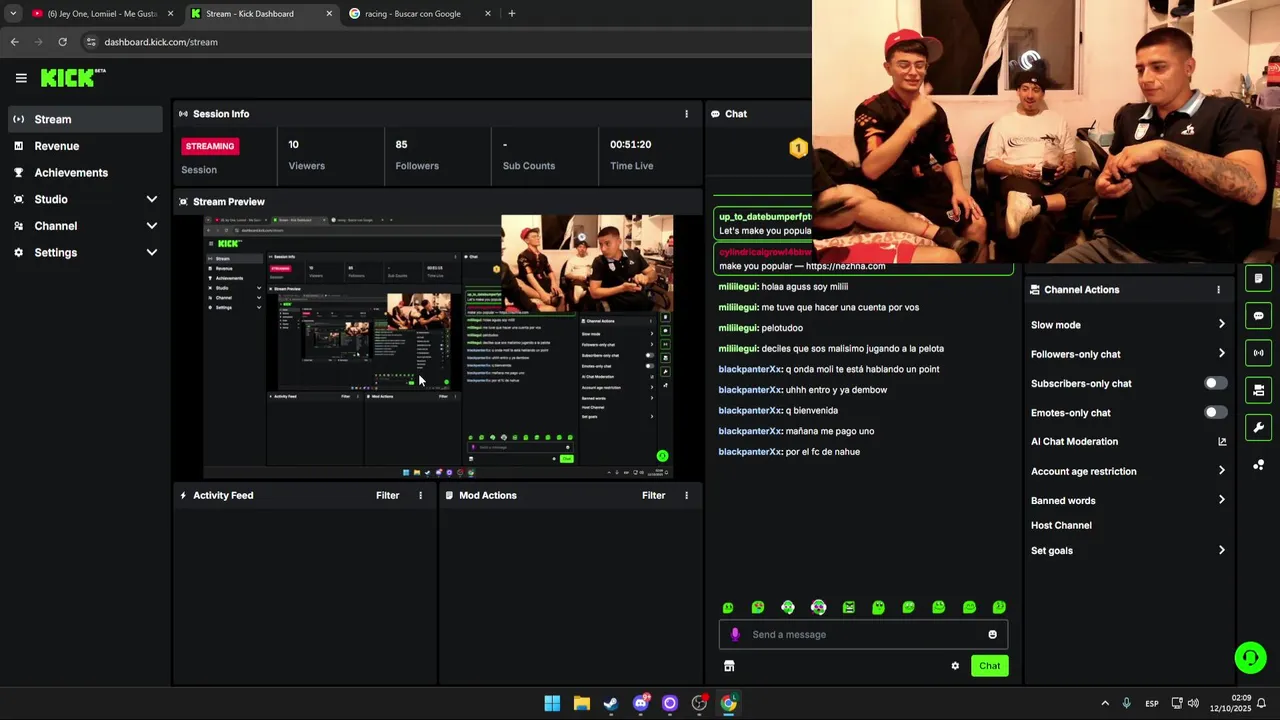Open the hamburger menu beside Kick logo
The image size is (1280, 720).
pyautogui.click(x=21, y=78)
